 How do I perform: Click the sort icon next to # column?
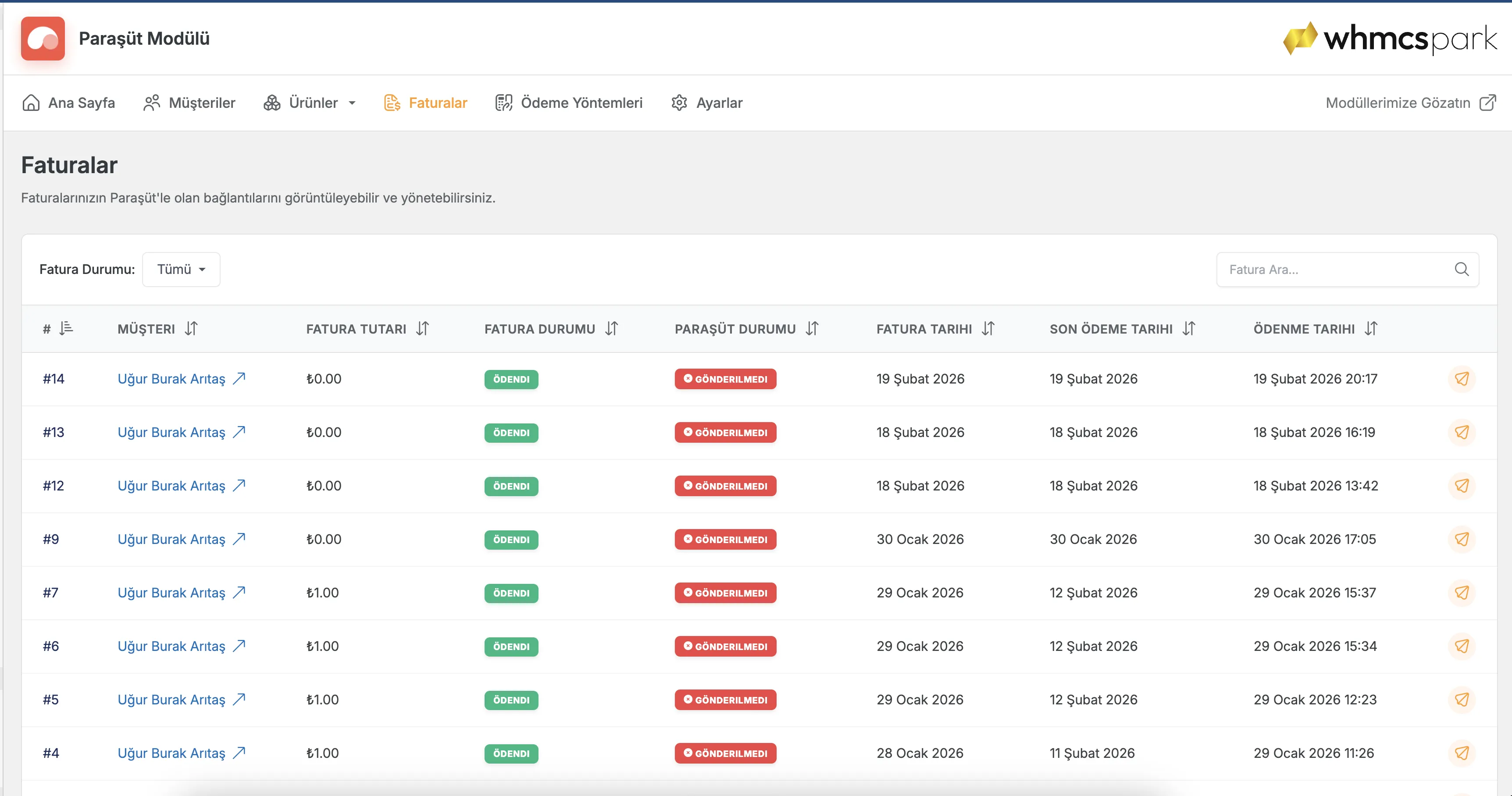pos(66,328)
